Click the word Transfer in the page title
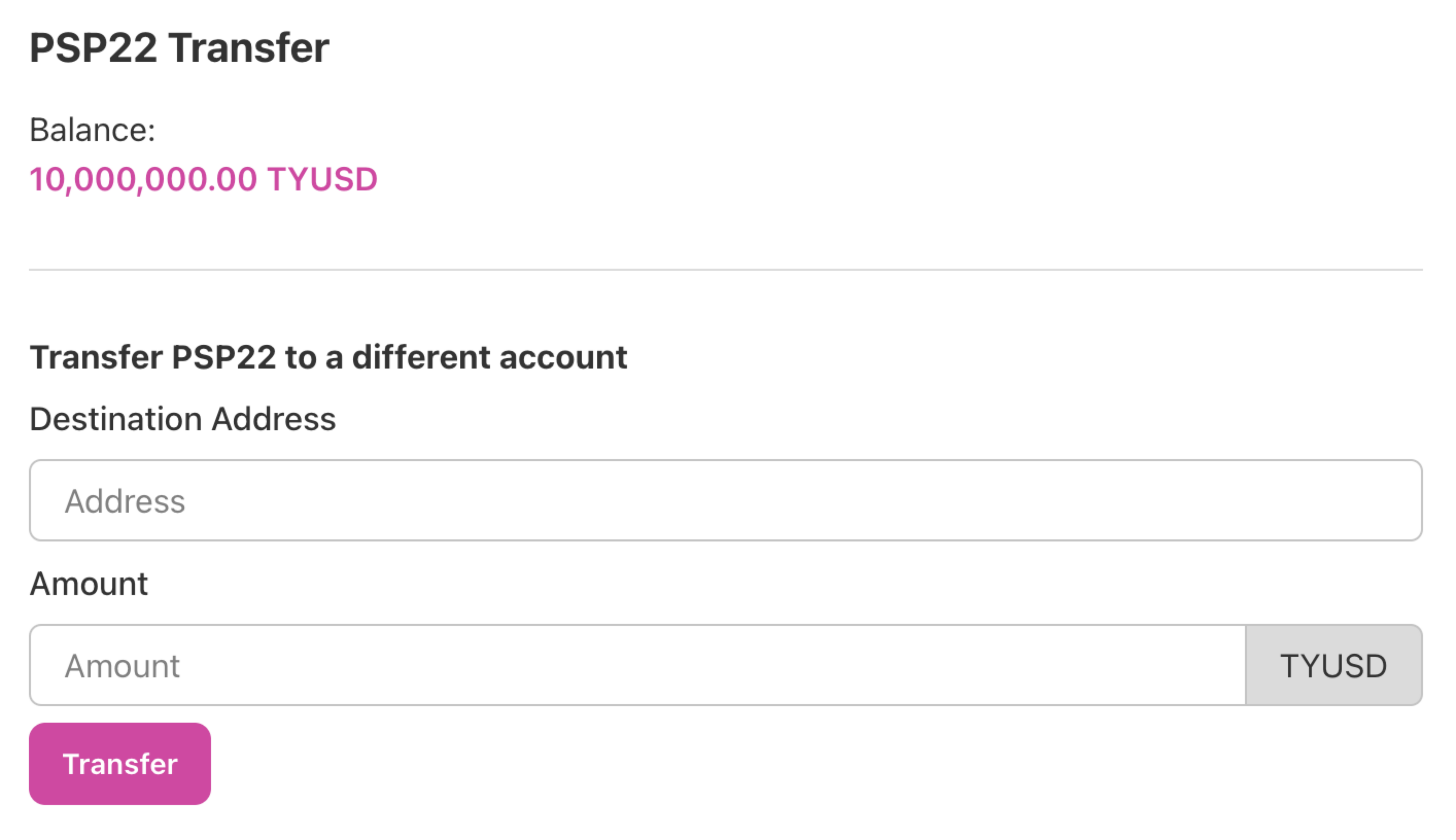 coord(249,47)
